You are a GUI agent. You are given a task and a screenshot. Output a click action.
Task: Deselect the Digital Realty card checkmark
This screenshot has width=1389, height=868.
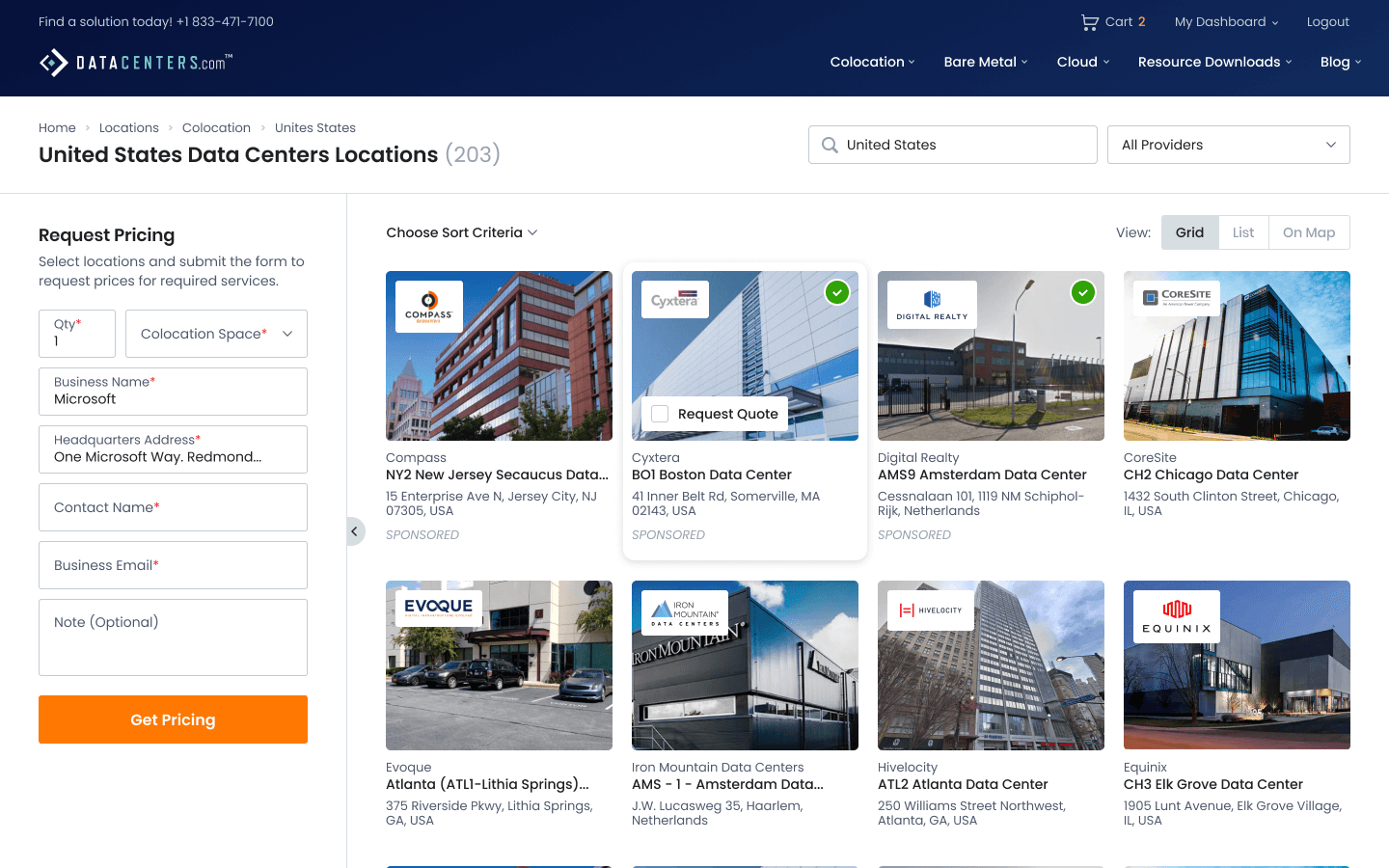pyautogui.click(x=1083, y=292)
